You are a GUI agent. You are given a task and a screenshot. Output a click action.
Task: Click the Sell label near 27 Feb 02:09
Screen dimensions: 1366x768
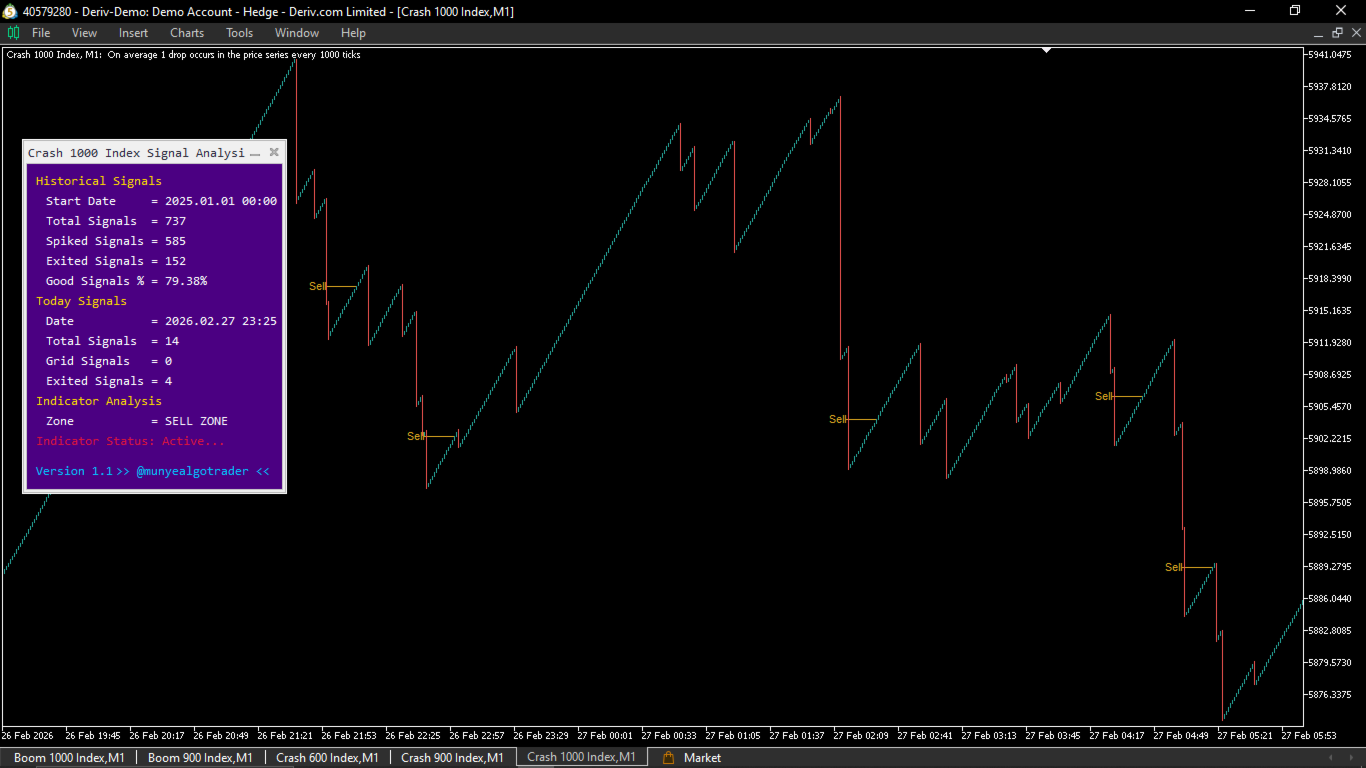click(838, 420)
